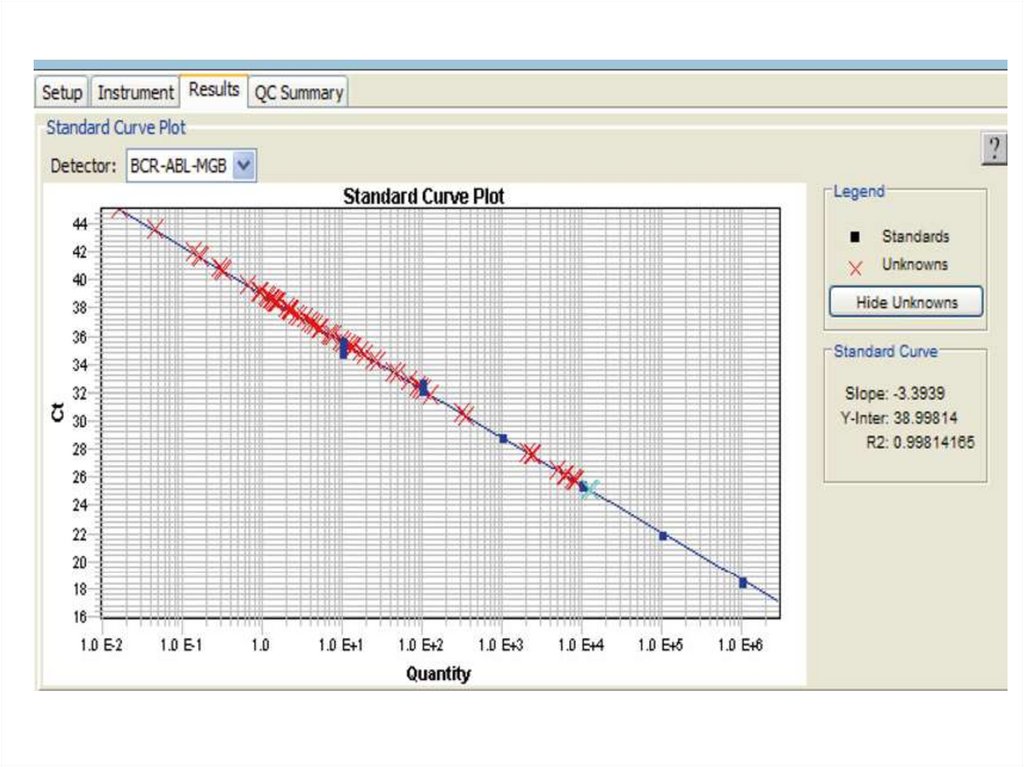Click the BCR-ABL-MGB detector combo box
The image size is (1024, 767).
[x=180, y=166]
